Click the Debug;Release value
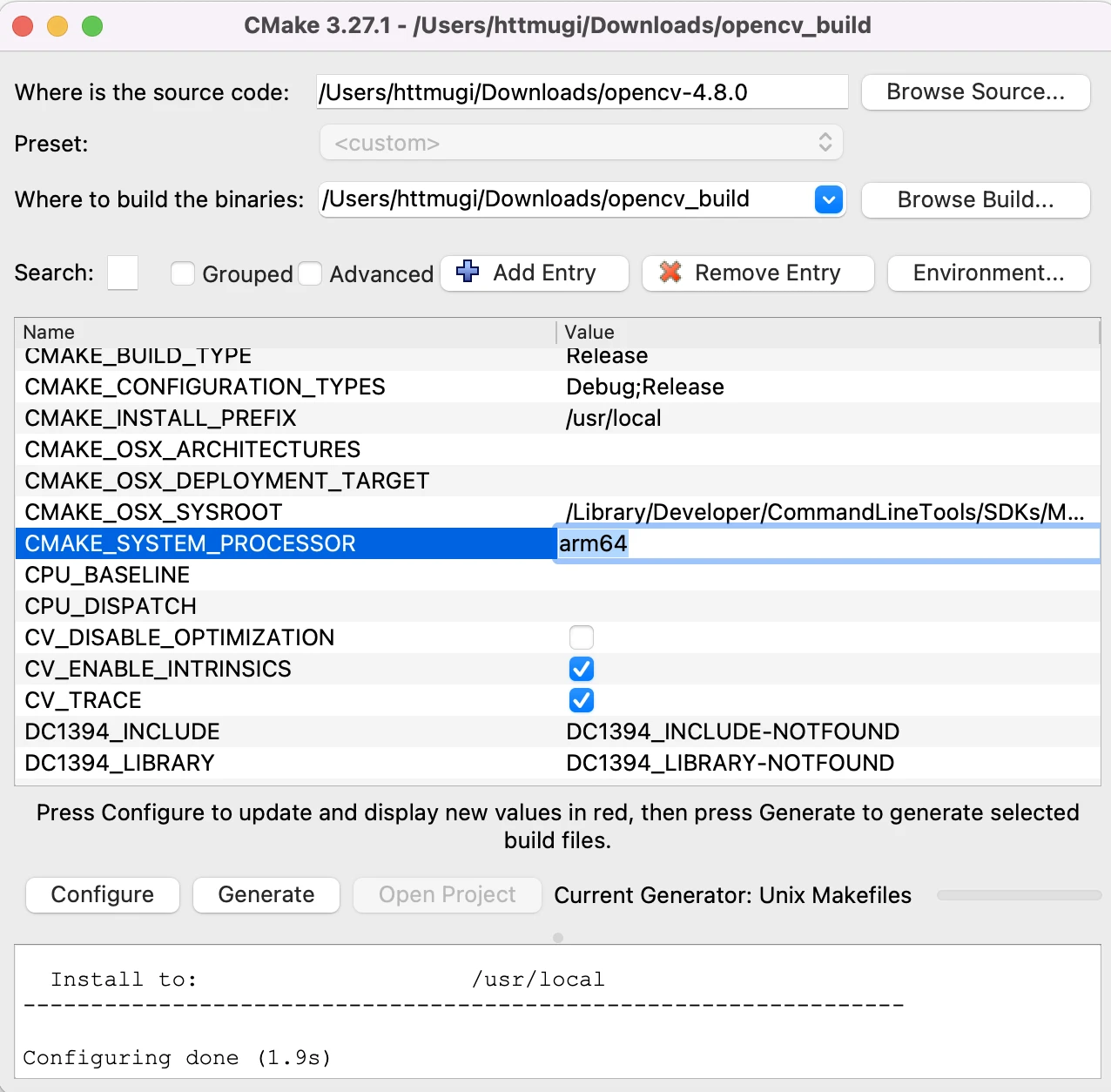Viewport: 1111px width, 1092px height. point(645,387)
